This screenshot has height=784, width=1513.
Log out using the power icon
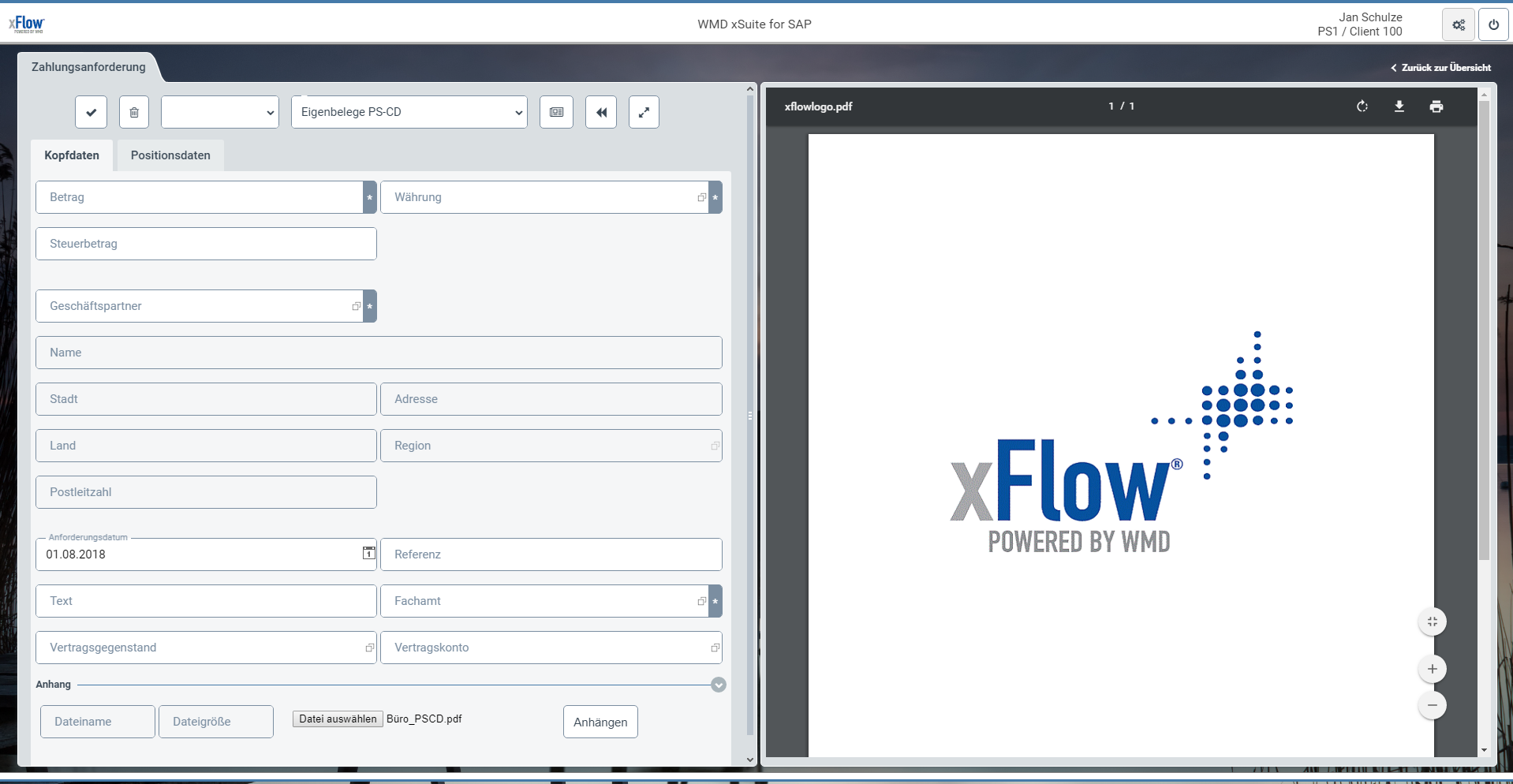[x=1493, y=24]
